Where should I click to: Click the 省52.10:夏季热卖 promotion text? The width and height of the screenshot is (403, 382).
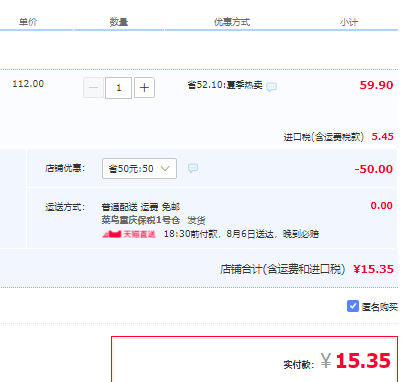click(x=225, y=85)
